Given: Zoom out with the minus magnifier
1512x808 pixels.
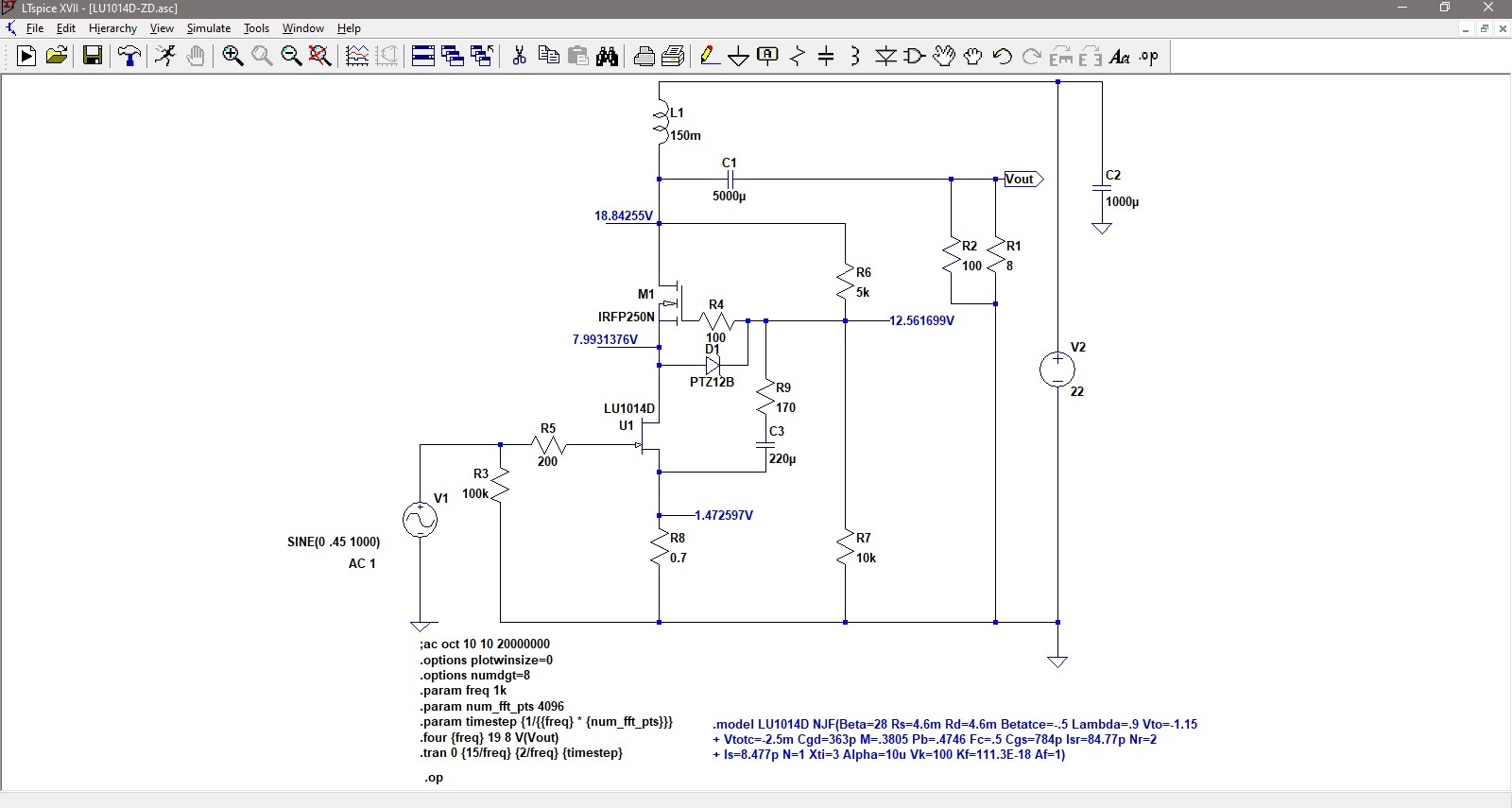Looking at the screenshot, I should [291, 57].
